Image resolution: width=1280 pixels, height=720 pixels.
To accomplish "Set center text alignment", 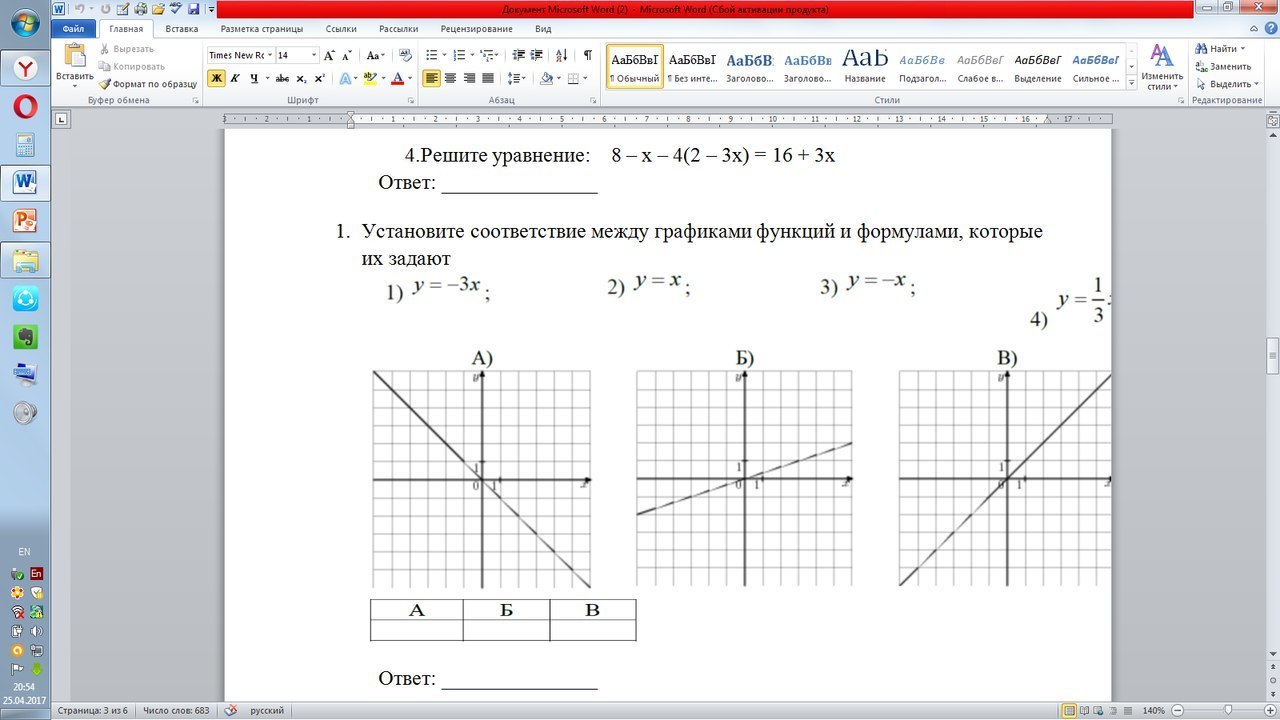I will pos(450,78).
